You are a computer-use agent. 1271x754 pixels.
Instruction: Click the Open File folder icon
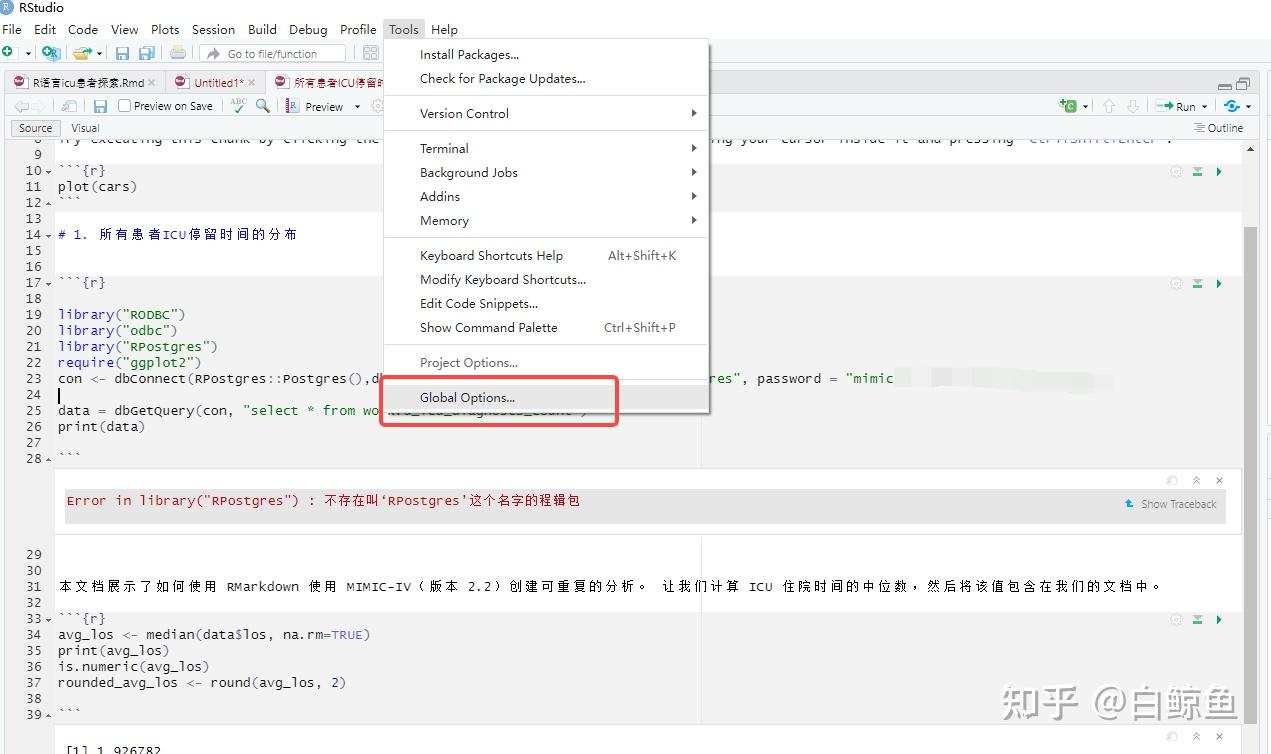point(82,53)
